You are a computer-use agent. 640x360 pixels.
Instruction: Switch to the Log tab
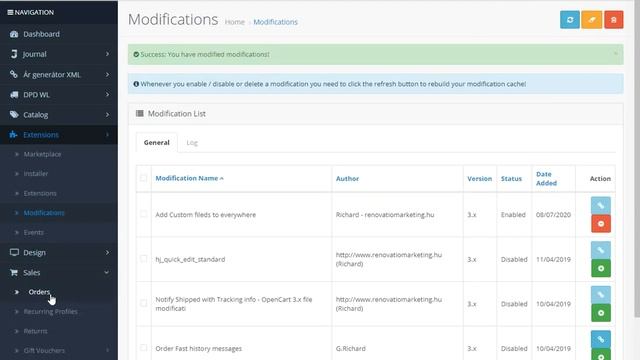(x=192, y=142)
